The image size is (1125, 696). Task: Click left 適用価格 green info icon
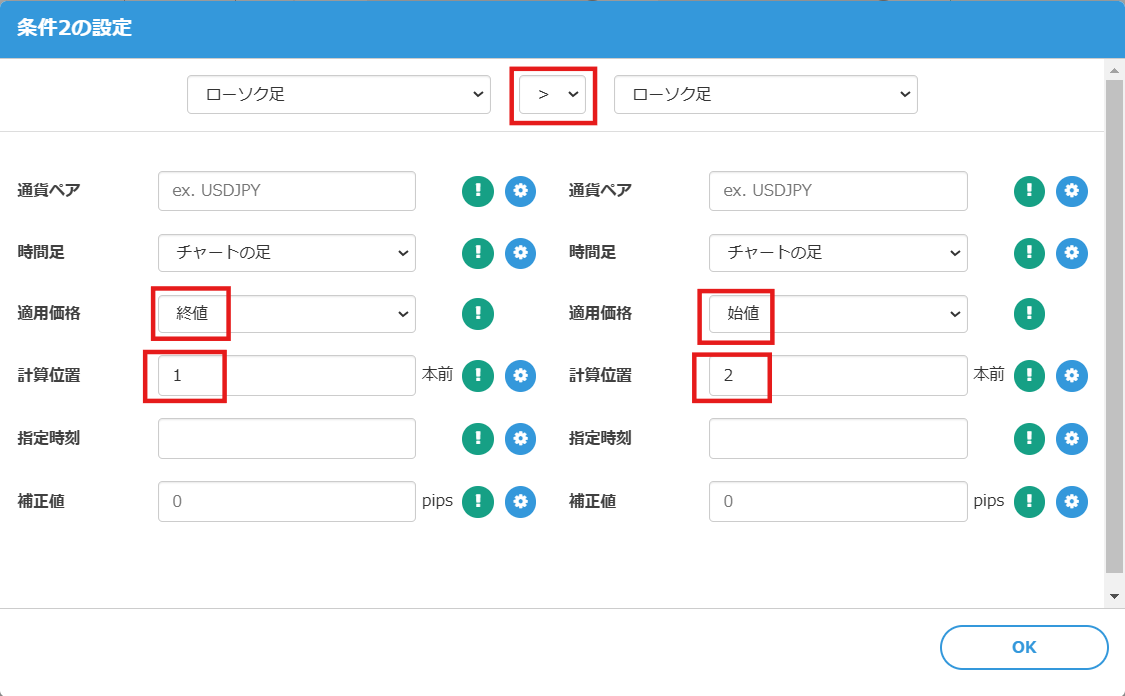[478, 314]
